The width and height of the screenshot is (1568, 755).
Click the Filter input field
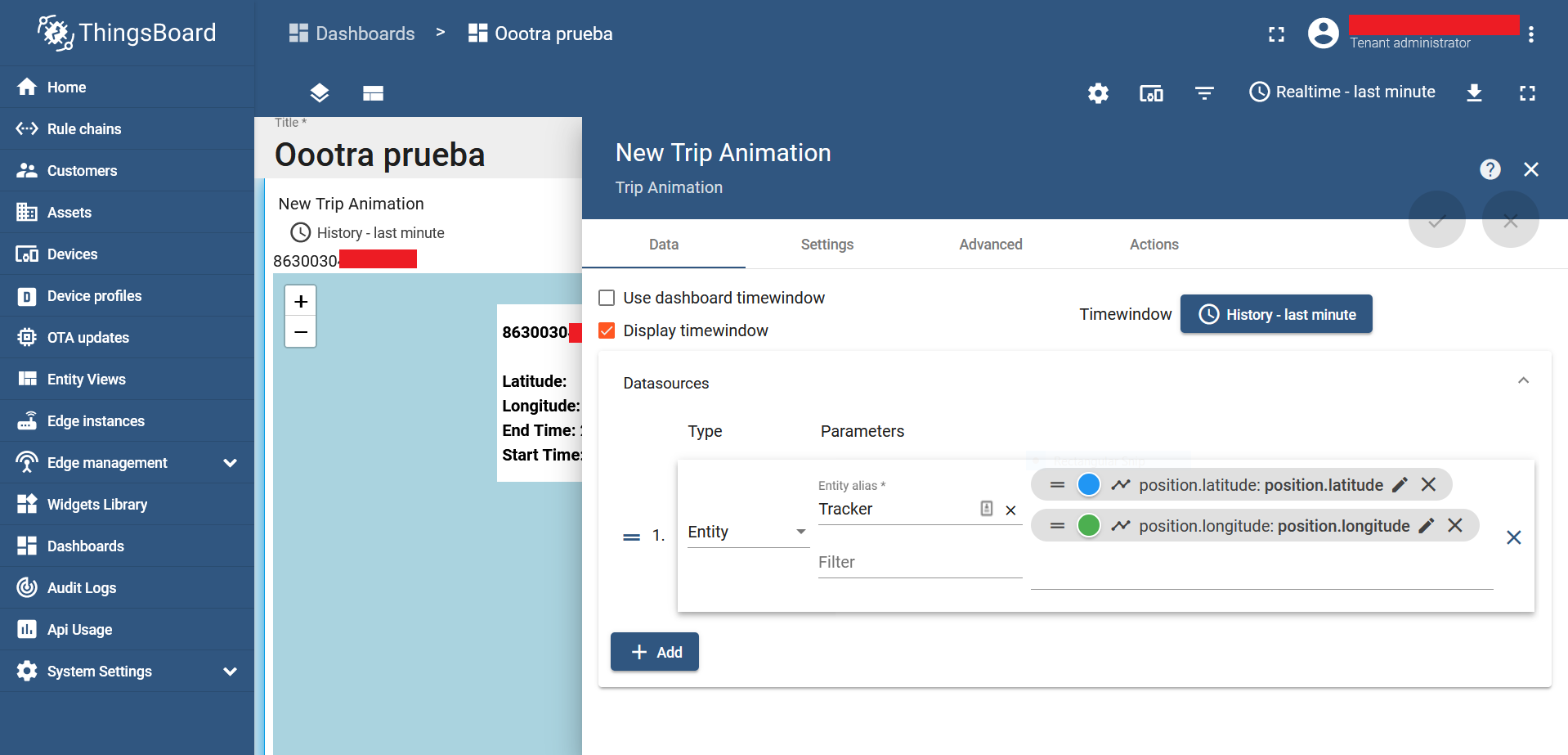coord(920,563)
